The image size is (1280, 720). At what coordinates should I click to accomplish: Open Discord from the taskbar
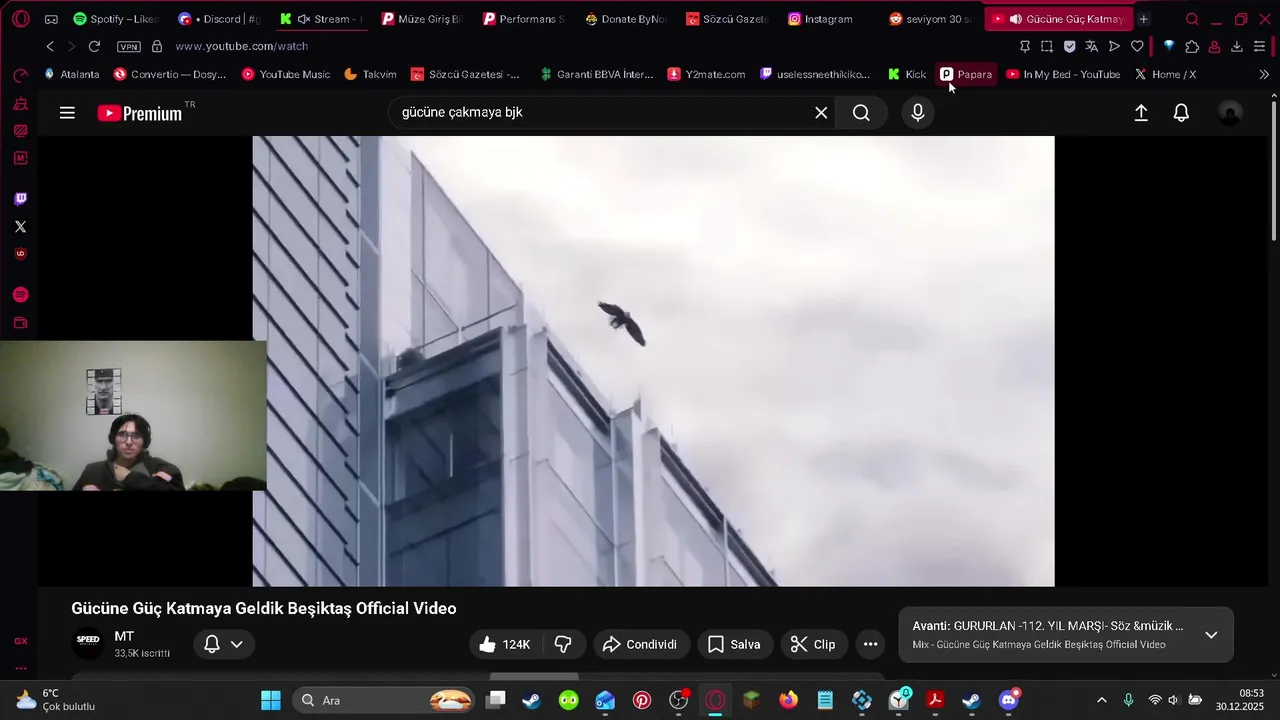[x=1008, y=700]
